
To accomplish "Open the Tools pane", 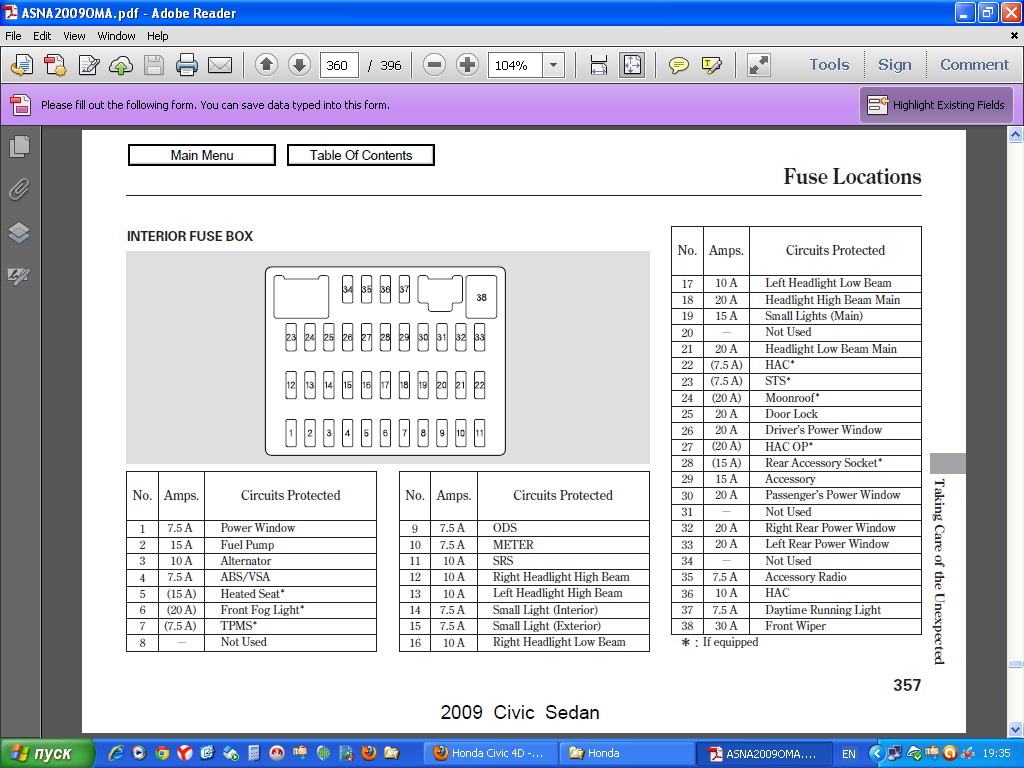I will coord(829,65).
